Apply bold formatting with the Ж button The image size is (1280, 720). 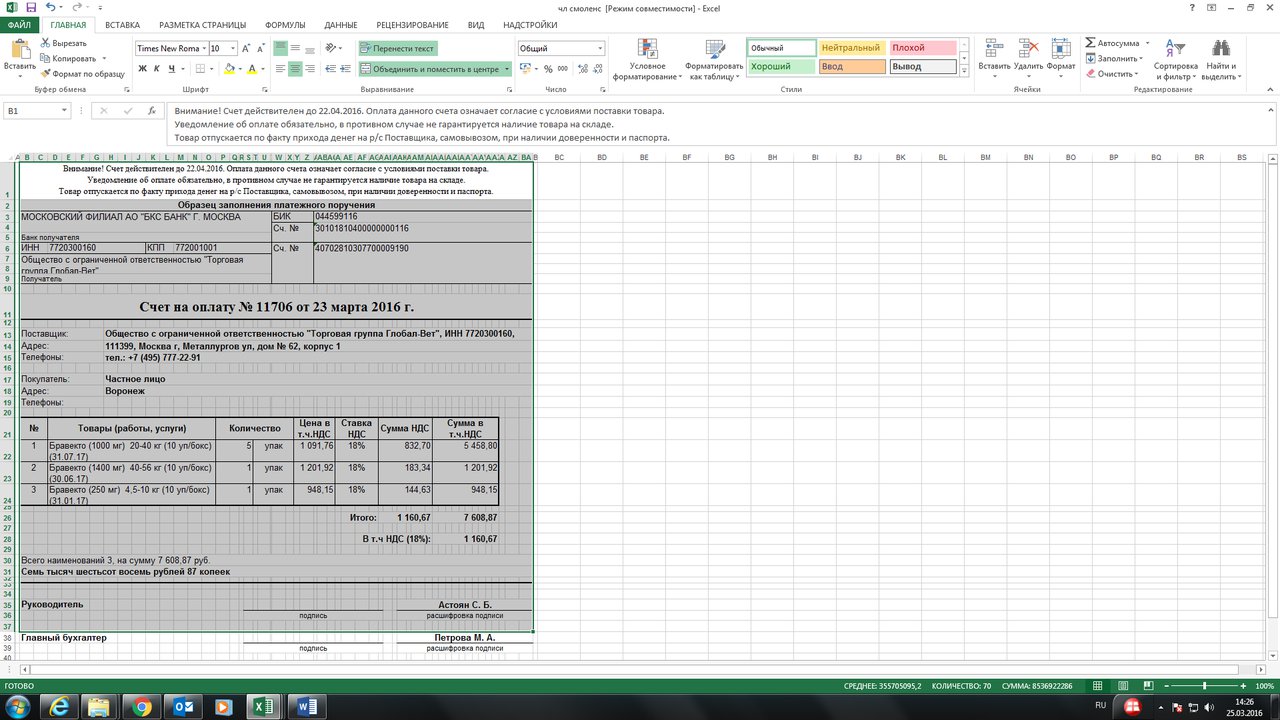point(142,69)
